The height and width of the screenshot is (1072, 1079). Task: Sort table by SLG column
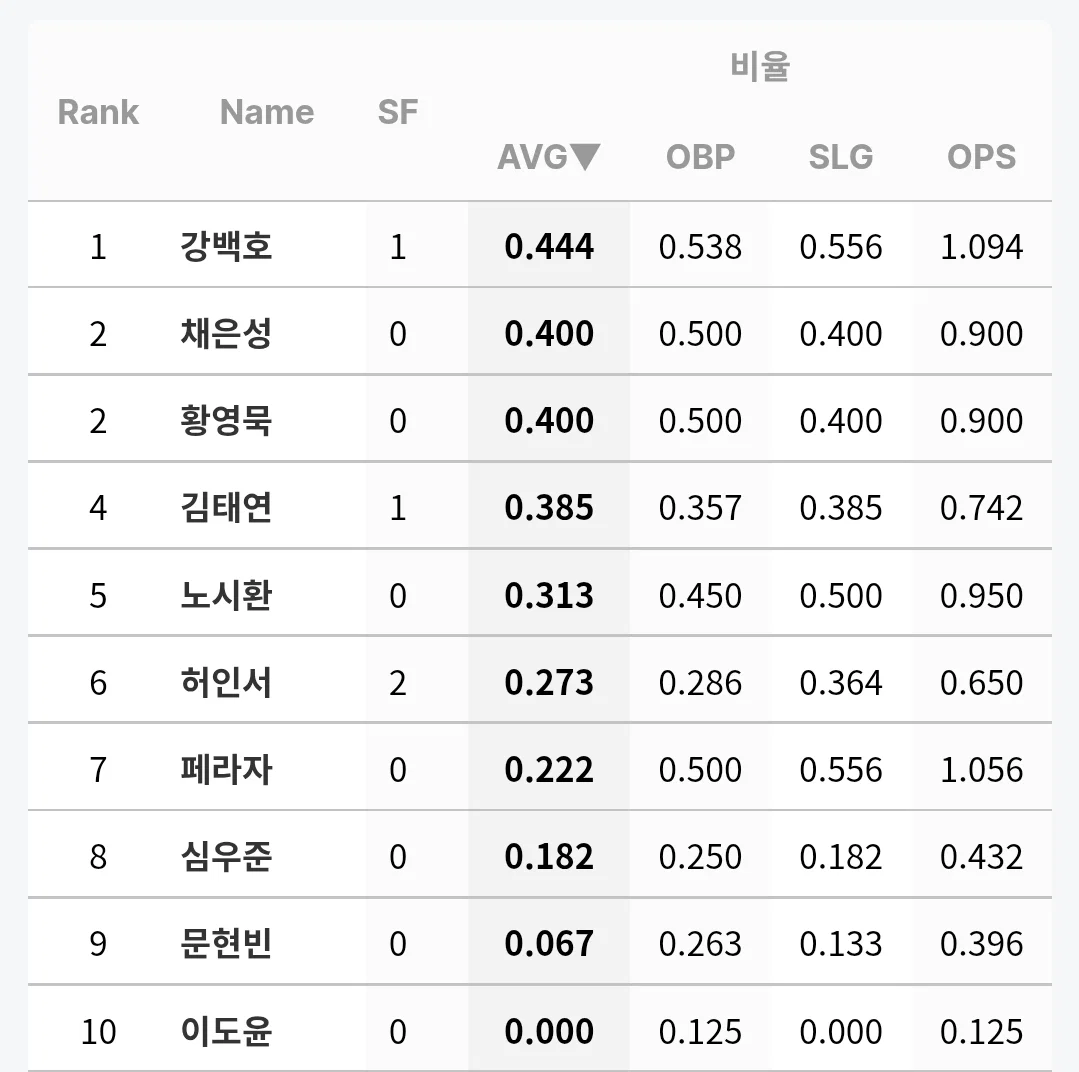point(841,157)
